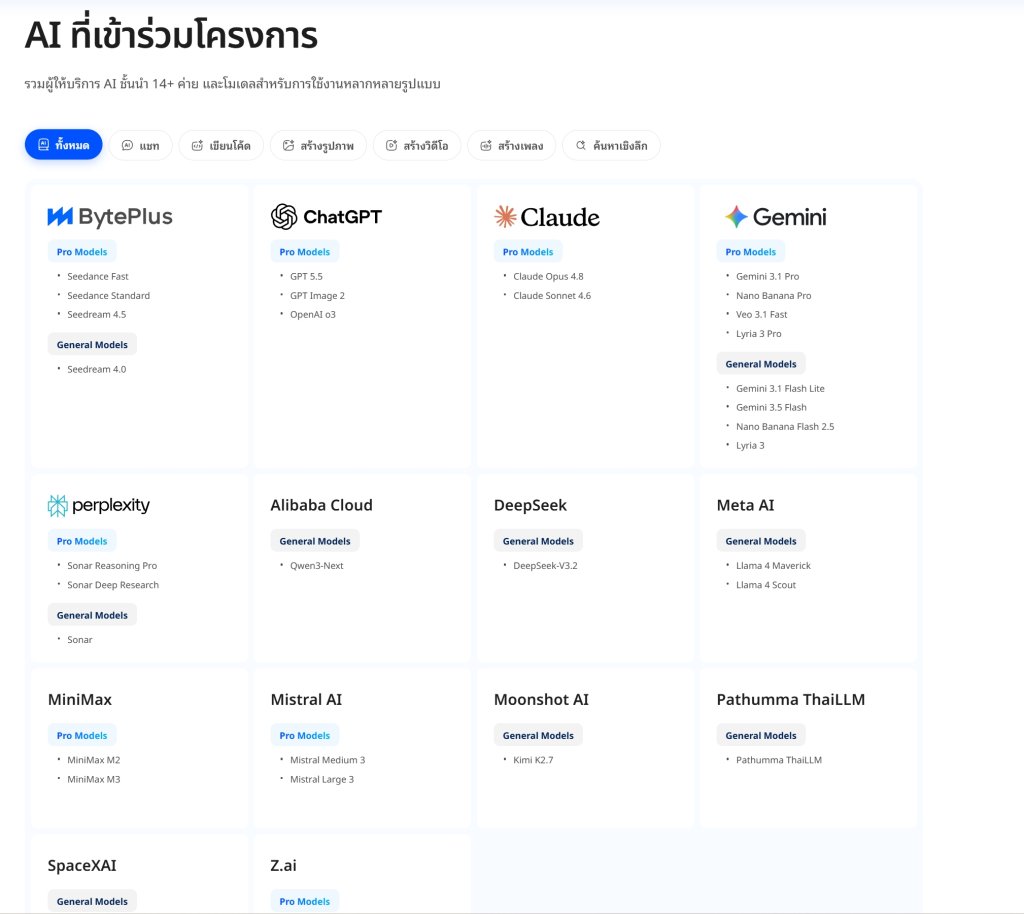Click the Claude Opus 4.8 entry
Image resolution: width=1024 pixels, height=914 pixels.
548,277
